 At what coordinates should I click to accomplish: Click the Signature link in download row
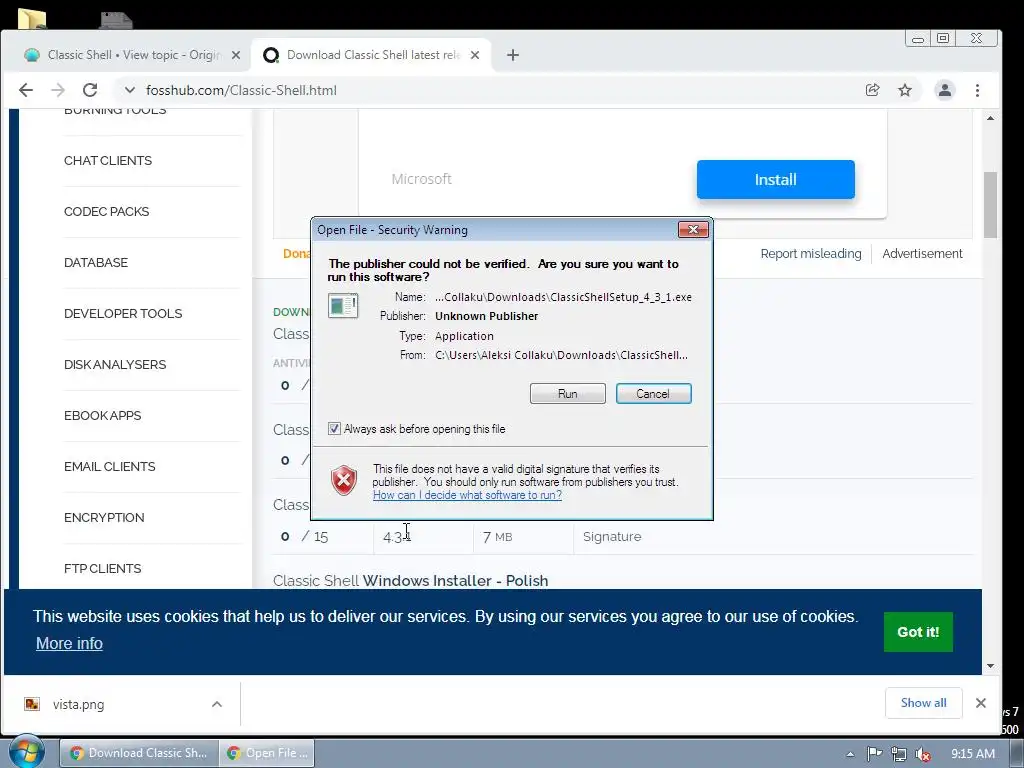(612, 537)
